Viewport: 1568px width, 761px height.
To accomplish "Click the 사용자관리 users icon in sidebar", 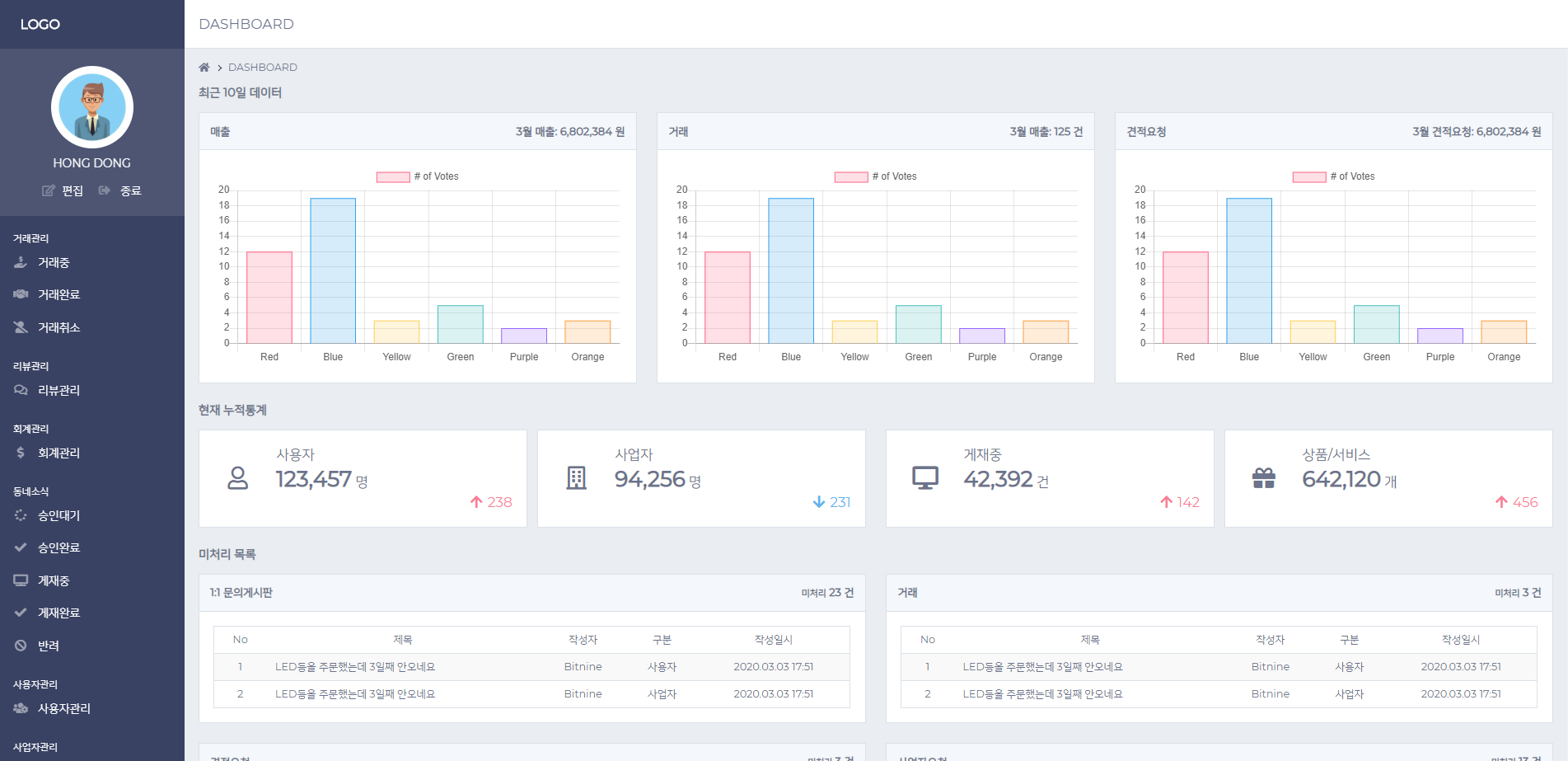I will (21, 708).
